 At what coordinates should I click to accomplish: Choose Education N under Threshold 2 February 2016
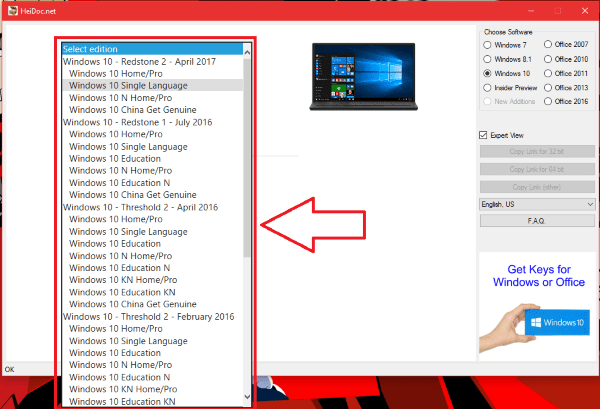point(152,377)
